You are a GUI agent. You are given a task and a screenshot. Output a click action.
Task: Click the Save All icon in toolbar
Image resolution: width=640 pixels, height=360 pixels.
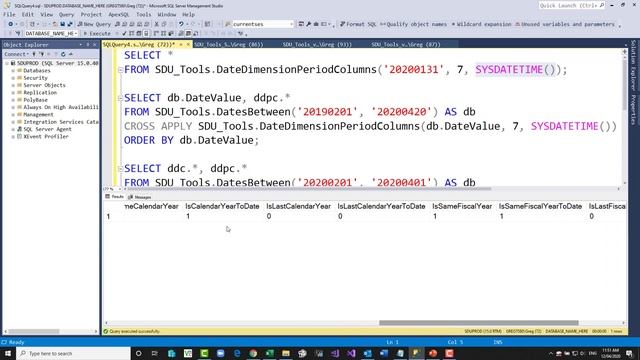click(x=70, y=24)
